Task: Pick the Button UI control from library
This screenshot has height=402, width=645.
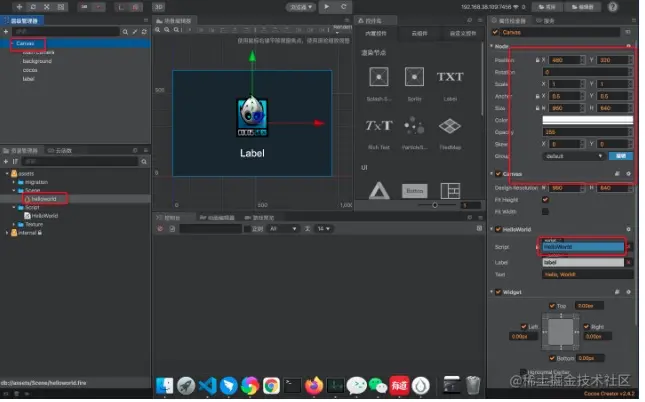Action: (x=414, y=191)
